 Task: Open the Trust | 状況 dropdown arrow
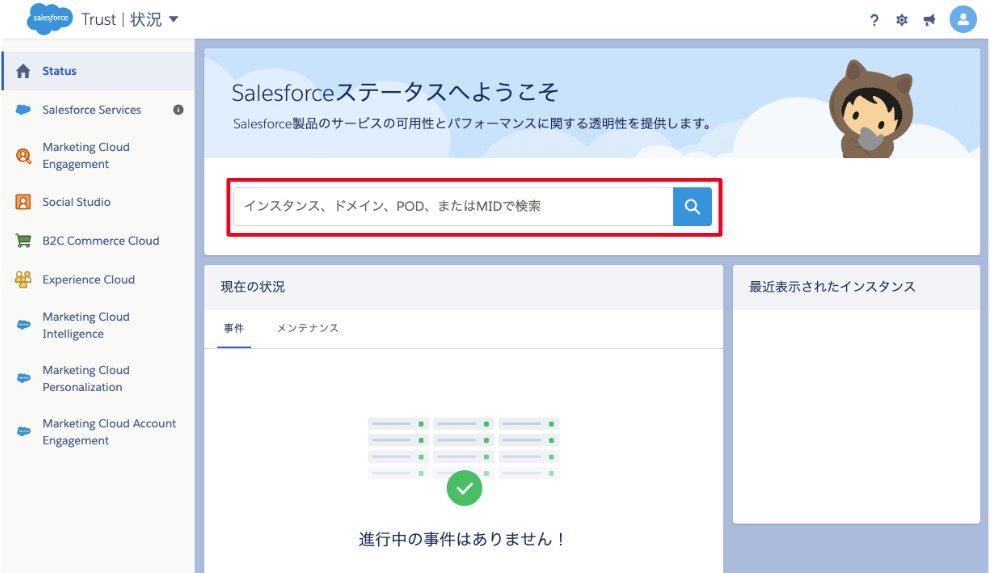point(174,19)
